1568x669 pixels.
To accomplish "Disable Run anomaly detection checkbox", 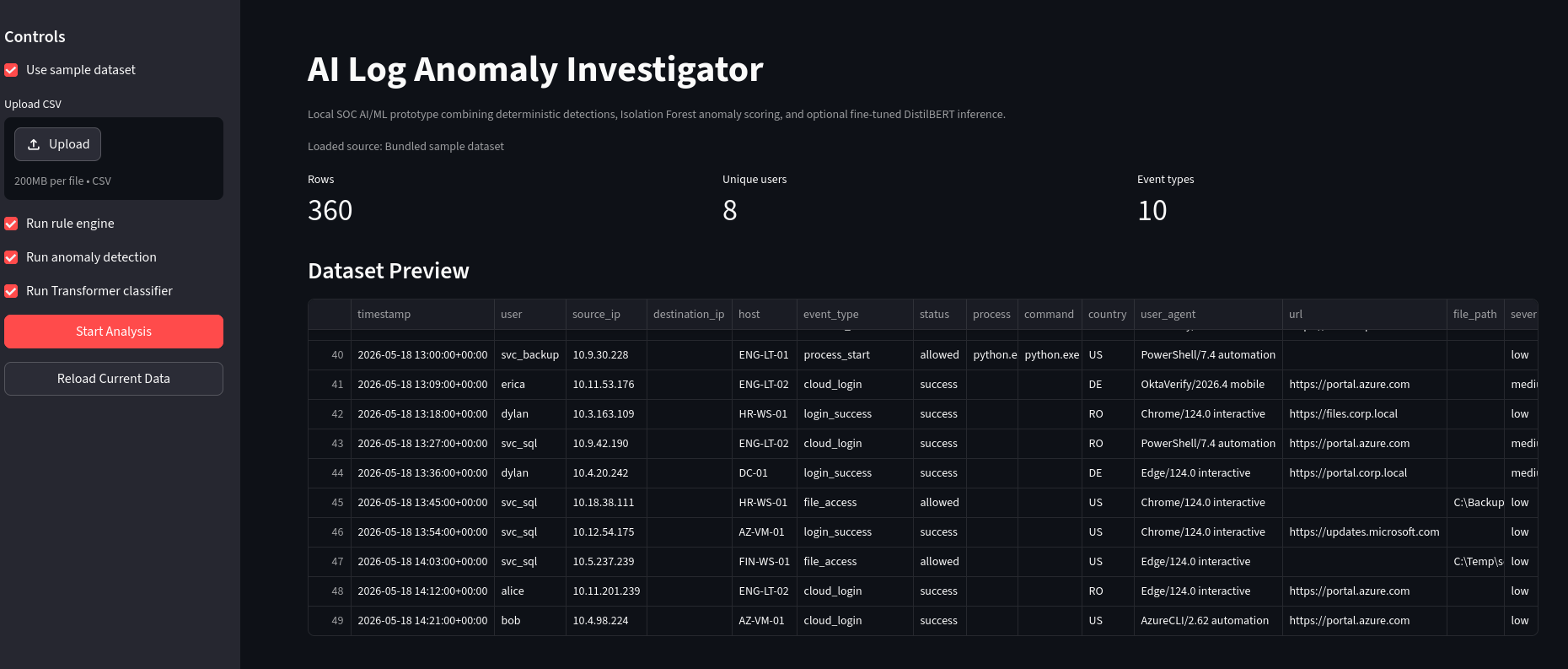I will (x=11, y=257).
